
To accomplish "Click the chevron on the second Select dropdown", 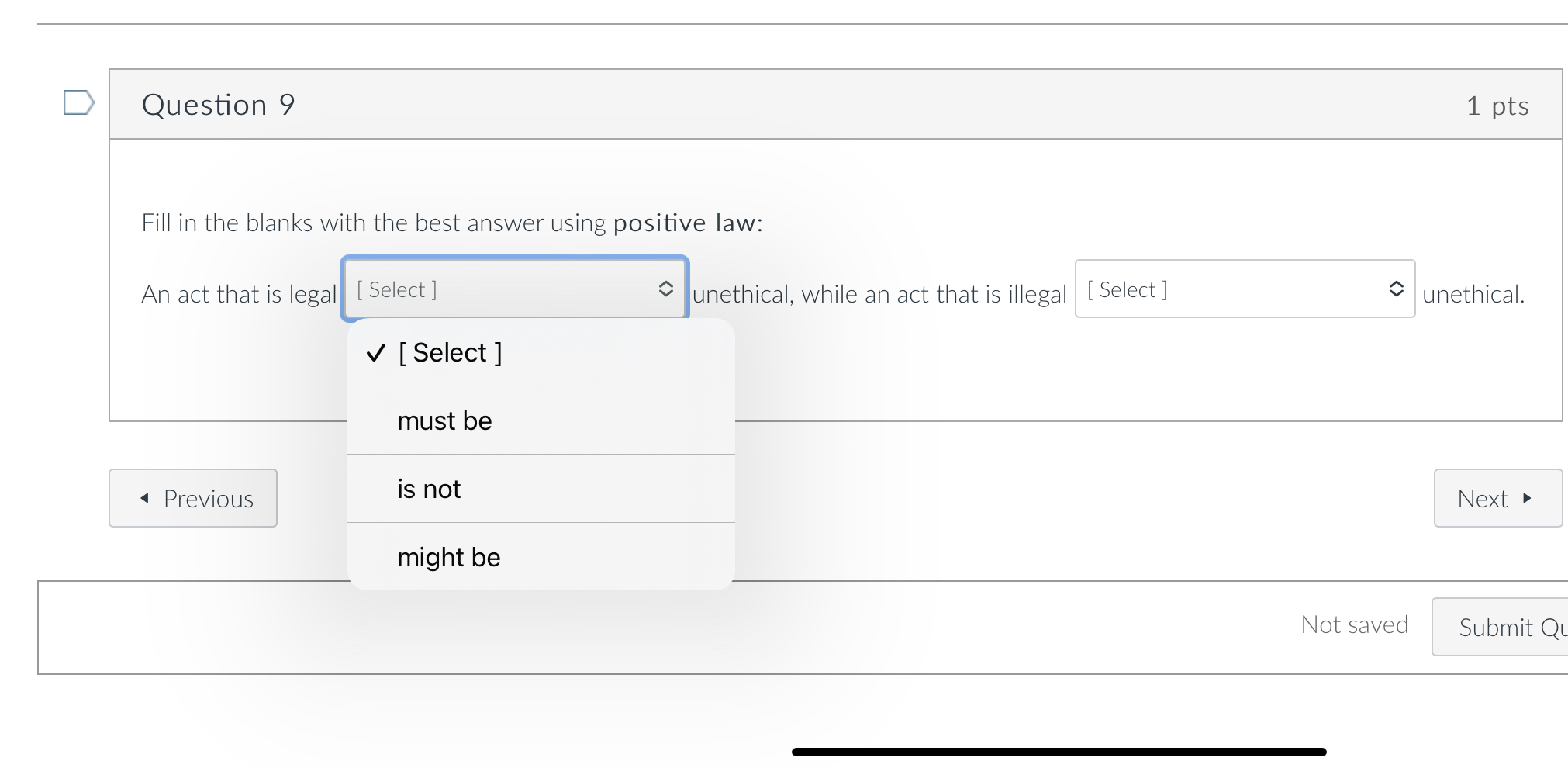I will (x=1397, y=289).
